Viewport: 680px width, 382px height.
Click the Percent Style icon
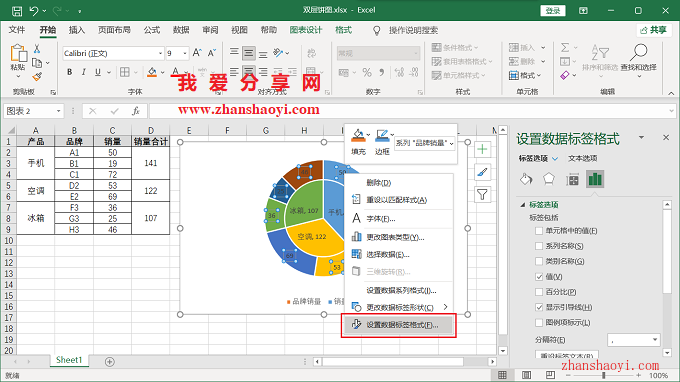(x=367, y=72)
